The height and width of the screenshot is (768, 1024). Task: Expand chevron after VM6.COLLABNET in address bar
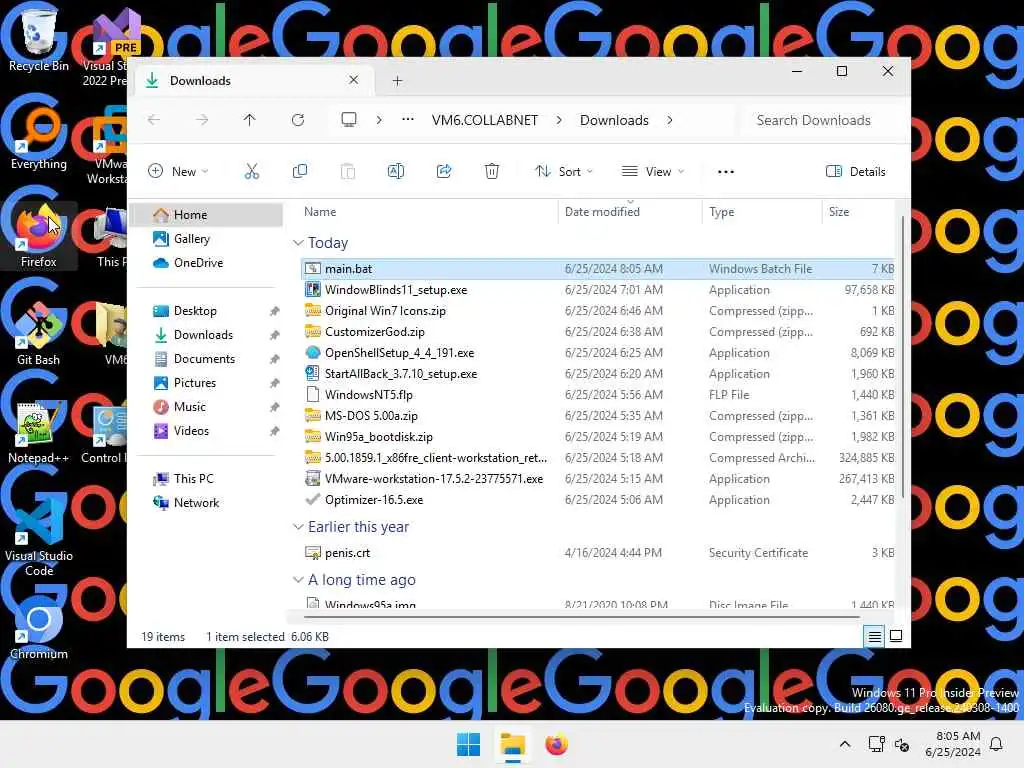pos(559,120)
